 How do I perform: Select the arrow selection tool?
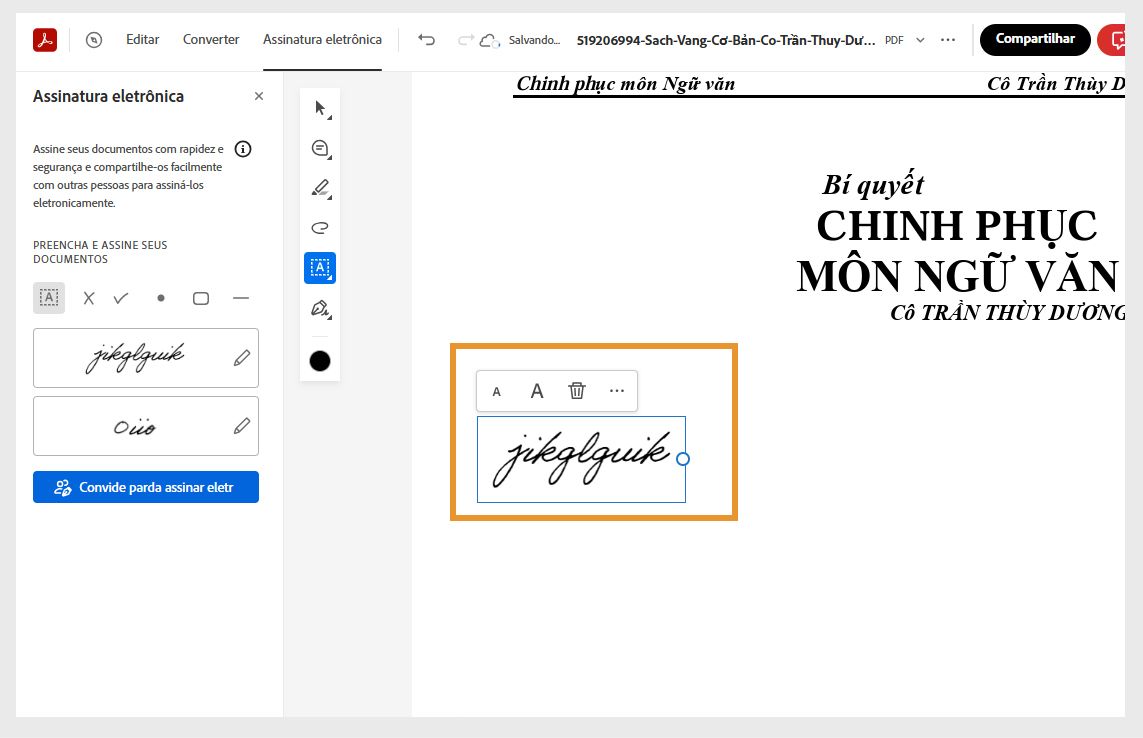coord(320,109)
